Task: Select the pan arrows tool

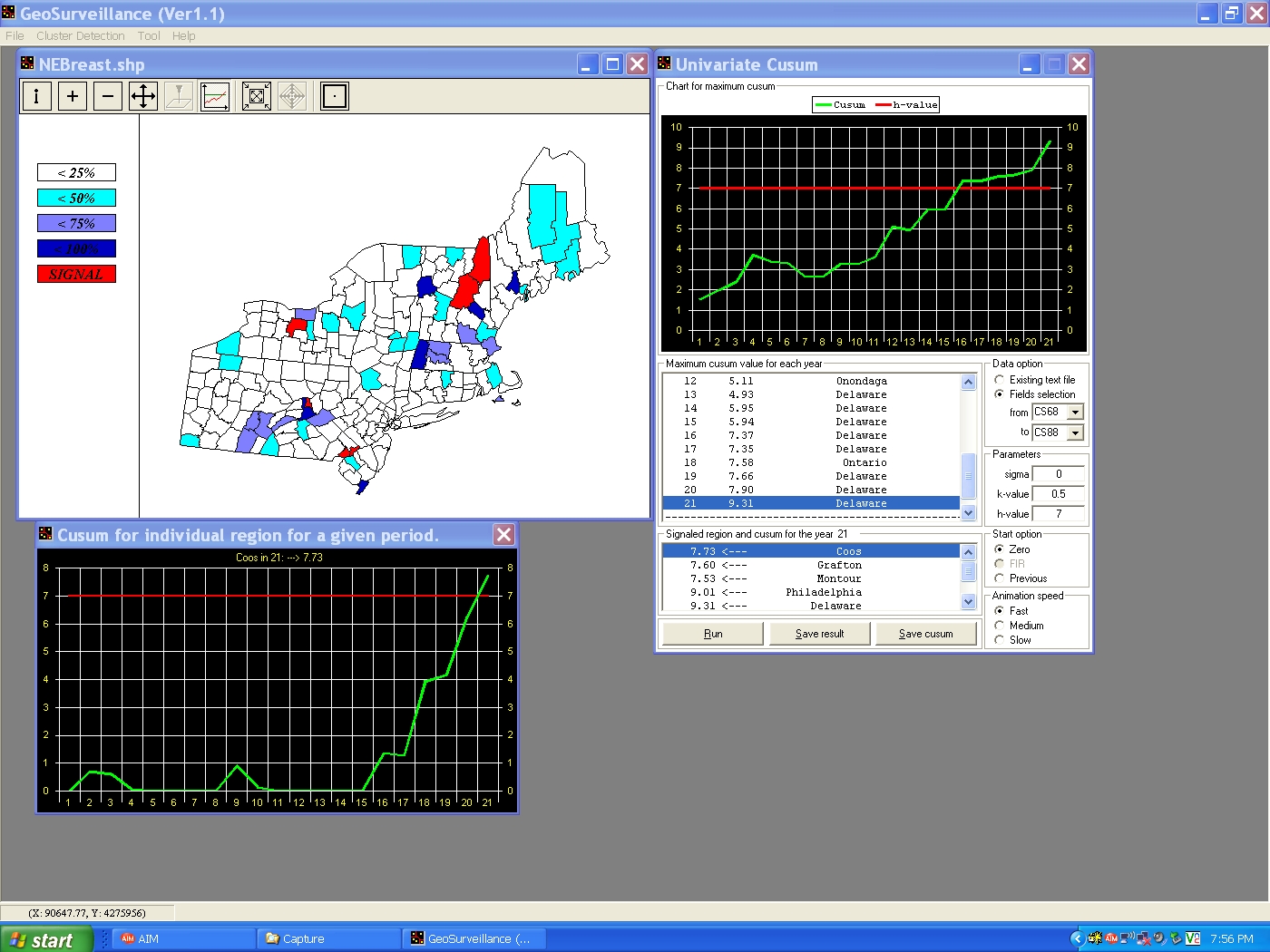Action: 143,96
